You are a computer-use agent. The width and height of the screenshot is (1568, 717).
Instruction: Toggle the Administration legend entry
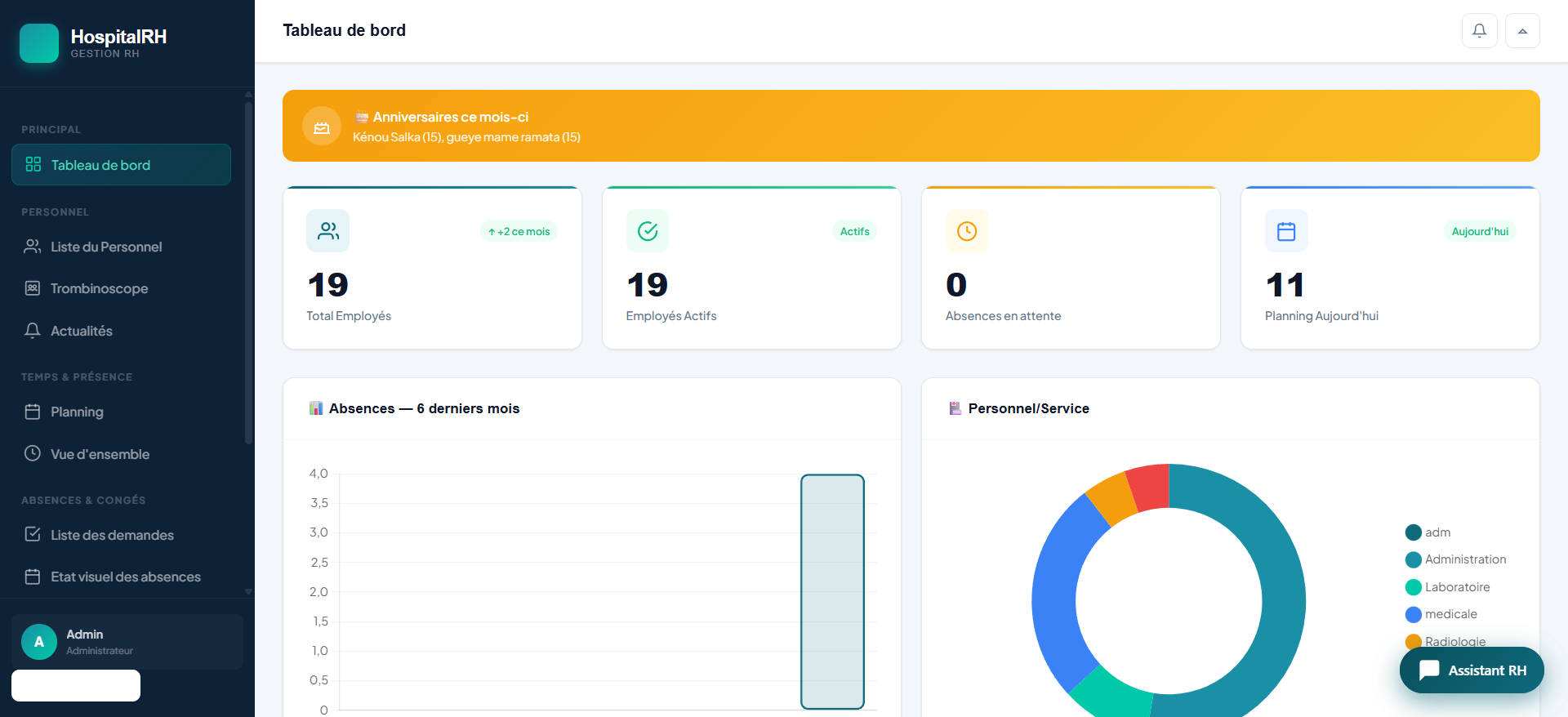tap(1456, 559)
